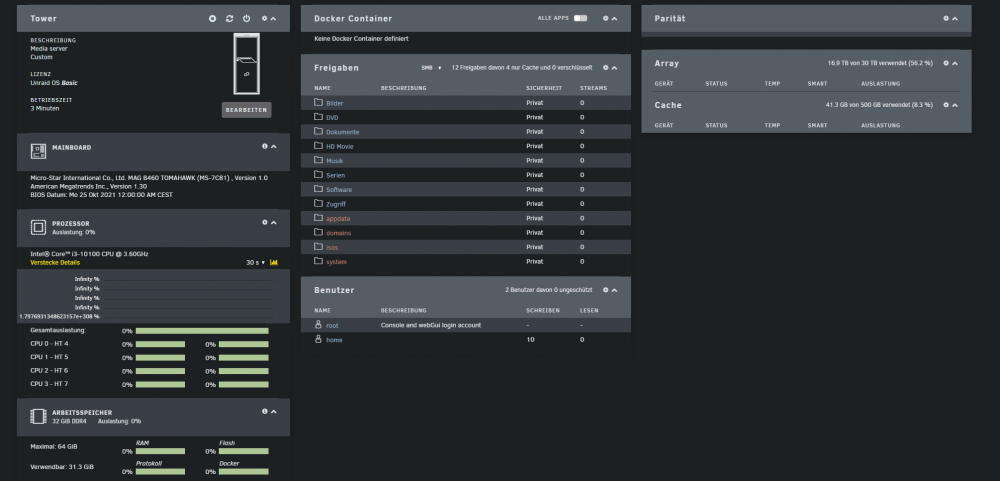Image resolution: width=1000 pixels, height=481 pixels.
Task: Collapse the Arbeitsspeicher section chevron
Action: tap(274, 411)
